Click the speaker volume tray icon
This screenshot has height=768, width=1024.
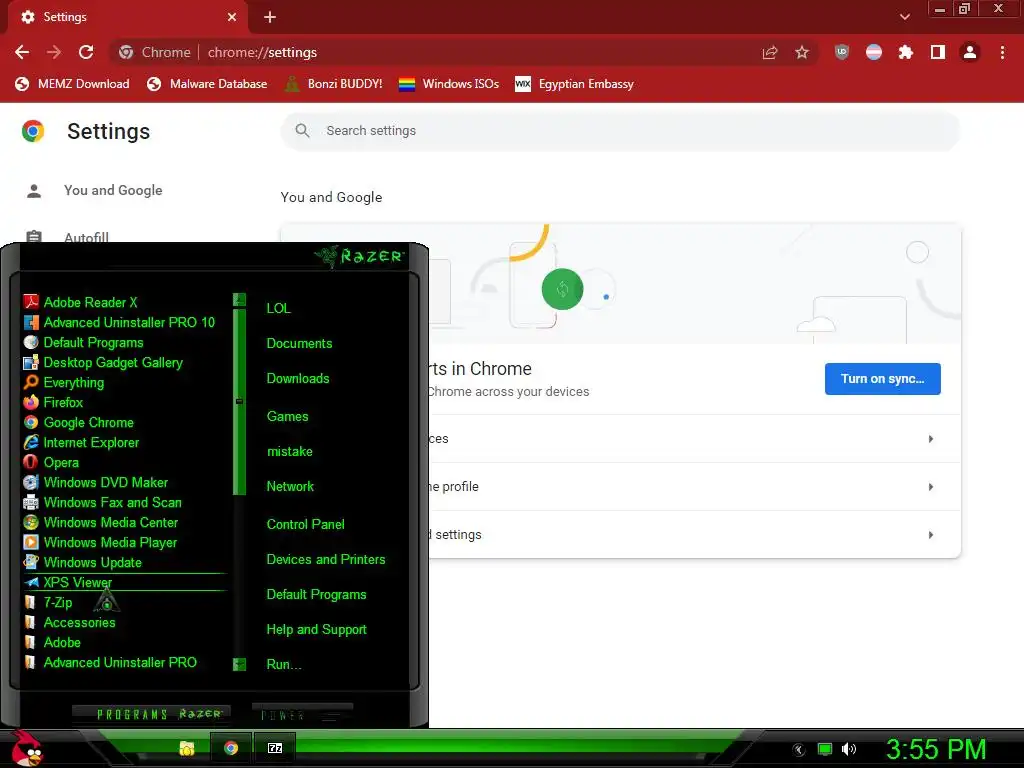click(x=849, y=749)
